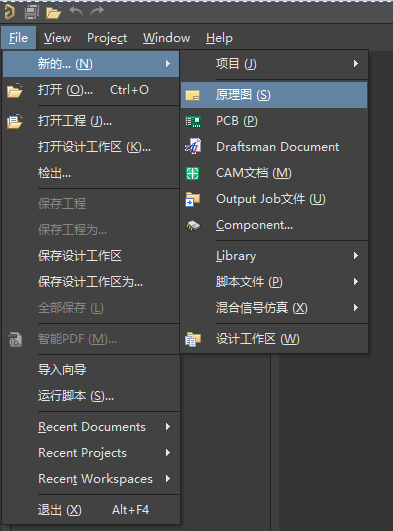Expand the 项目 (J) submenu arrow
This screenshot has width=393, height=531.
pos(356,64)
